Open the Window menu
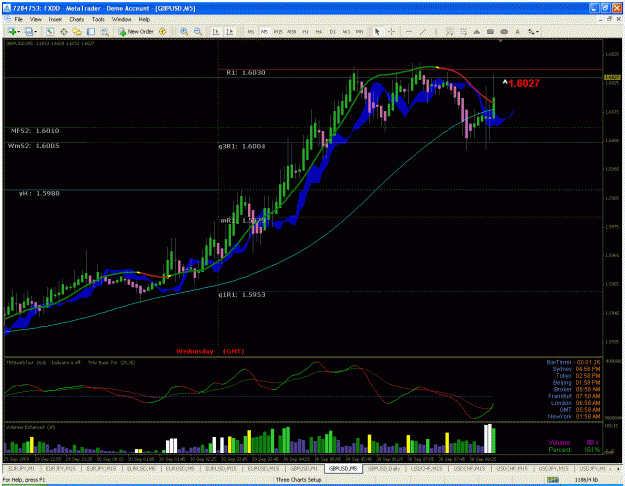 pyautogui.click(x=121, y=19)
